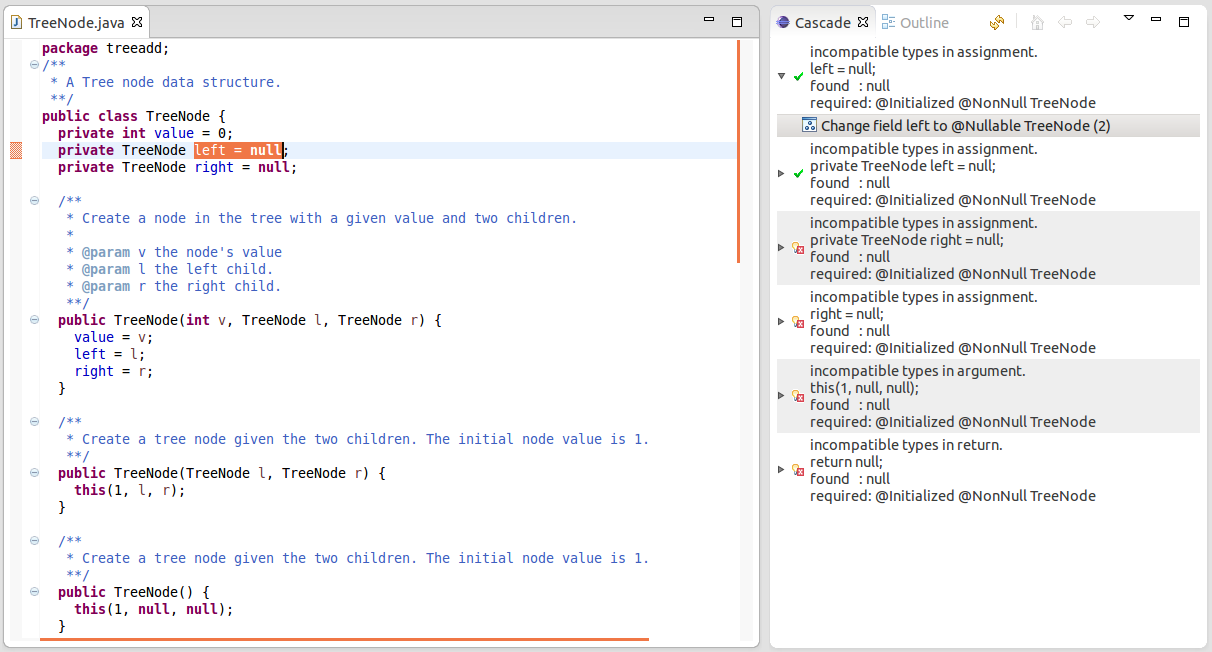Click error icon of 'return null;' entry

pos(798,470)
